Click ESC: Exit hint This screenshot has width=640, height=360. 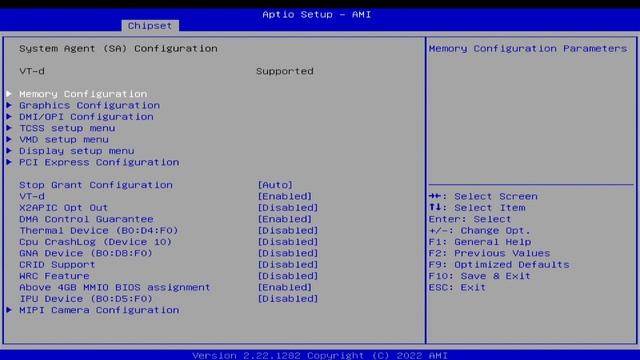[457, 288]
